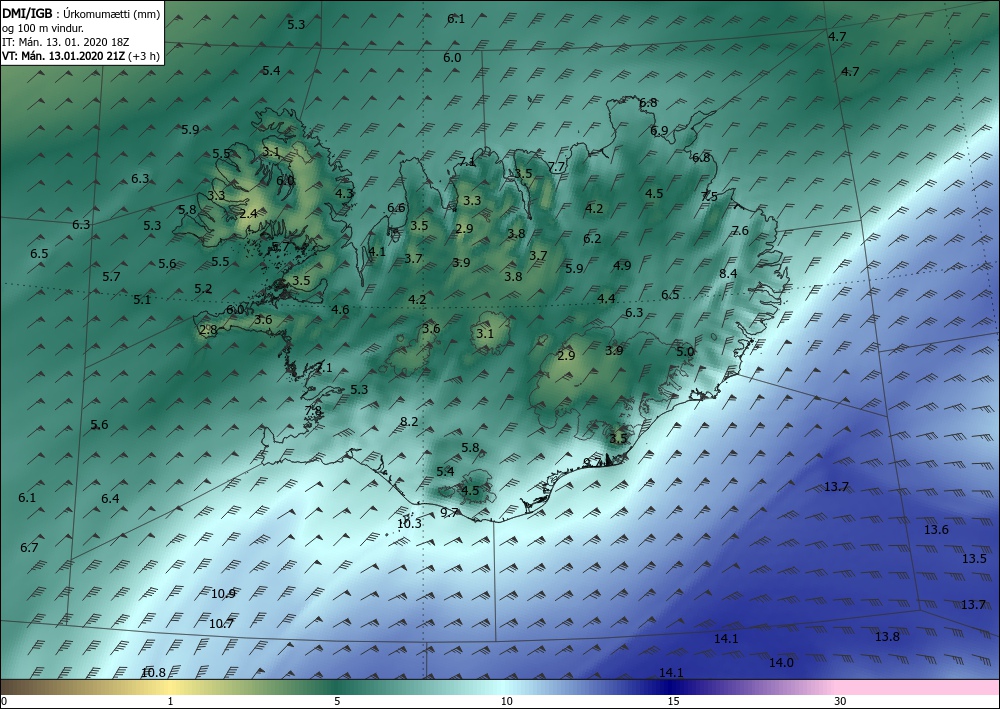Click the 4.3 value on the map

click(x=344, y=193)
